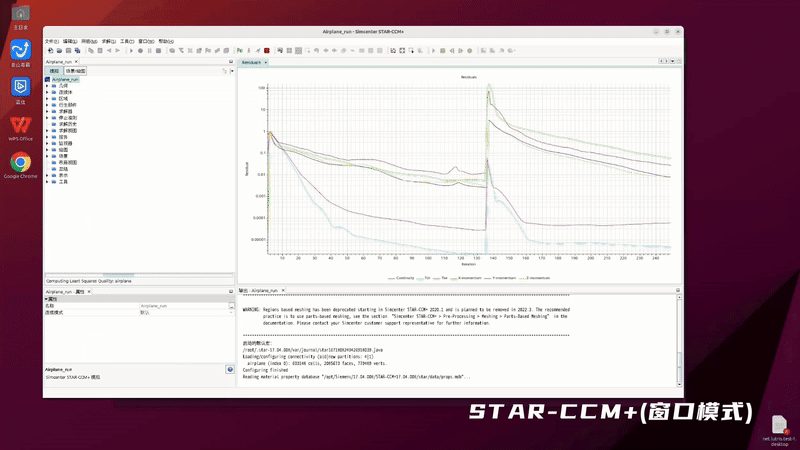Expand the 区域 tree node

47,98
